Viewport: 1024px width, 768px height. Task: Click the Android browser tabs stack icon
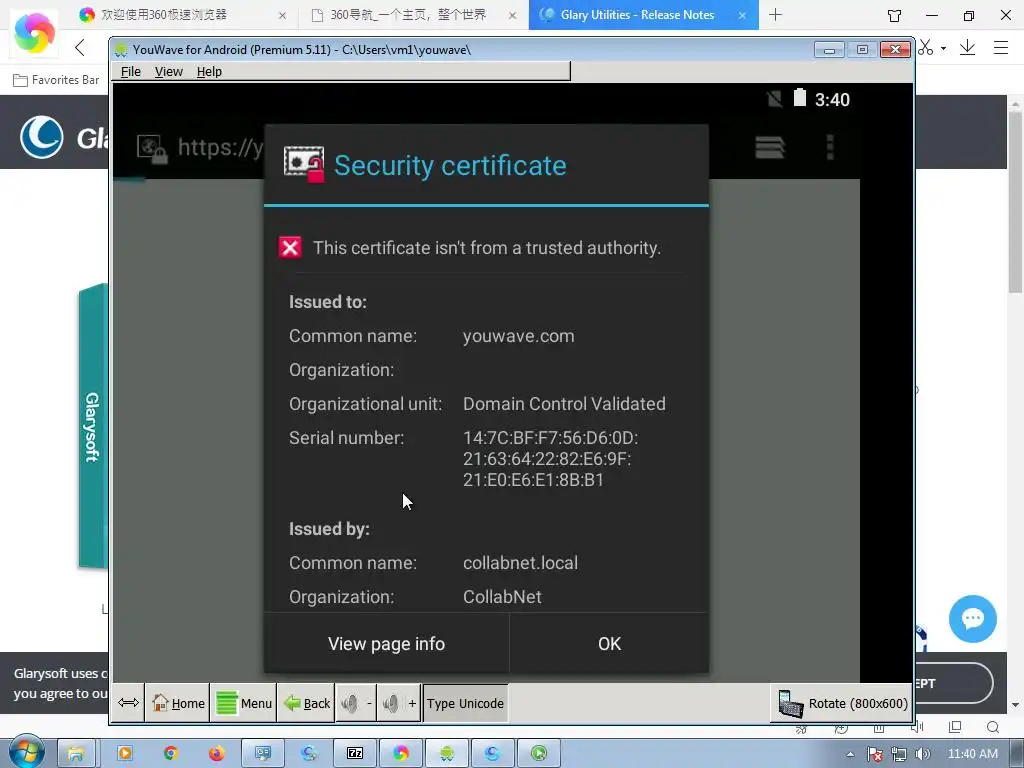point(769,147)
